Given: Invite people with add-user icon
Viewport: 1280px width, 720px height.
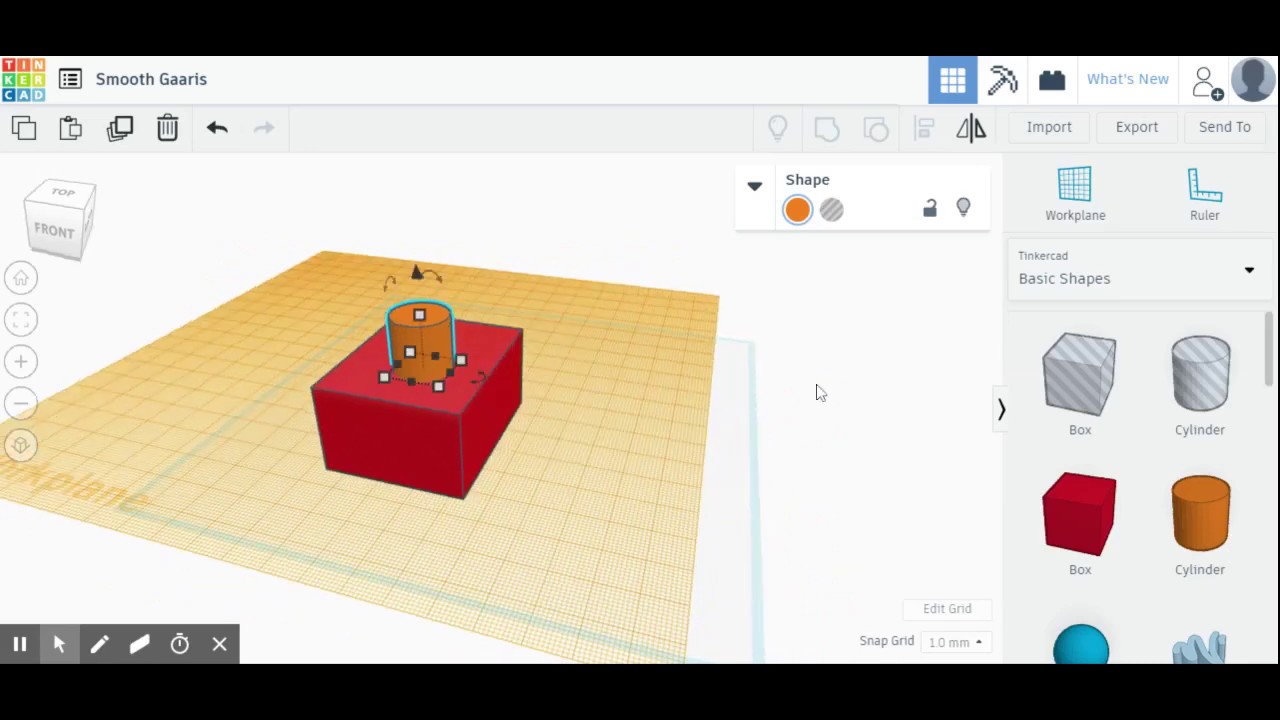Looking at the screenshot, I should click(1207, 82).
